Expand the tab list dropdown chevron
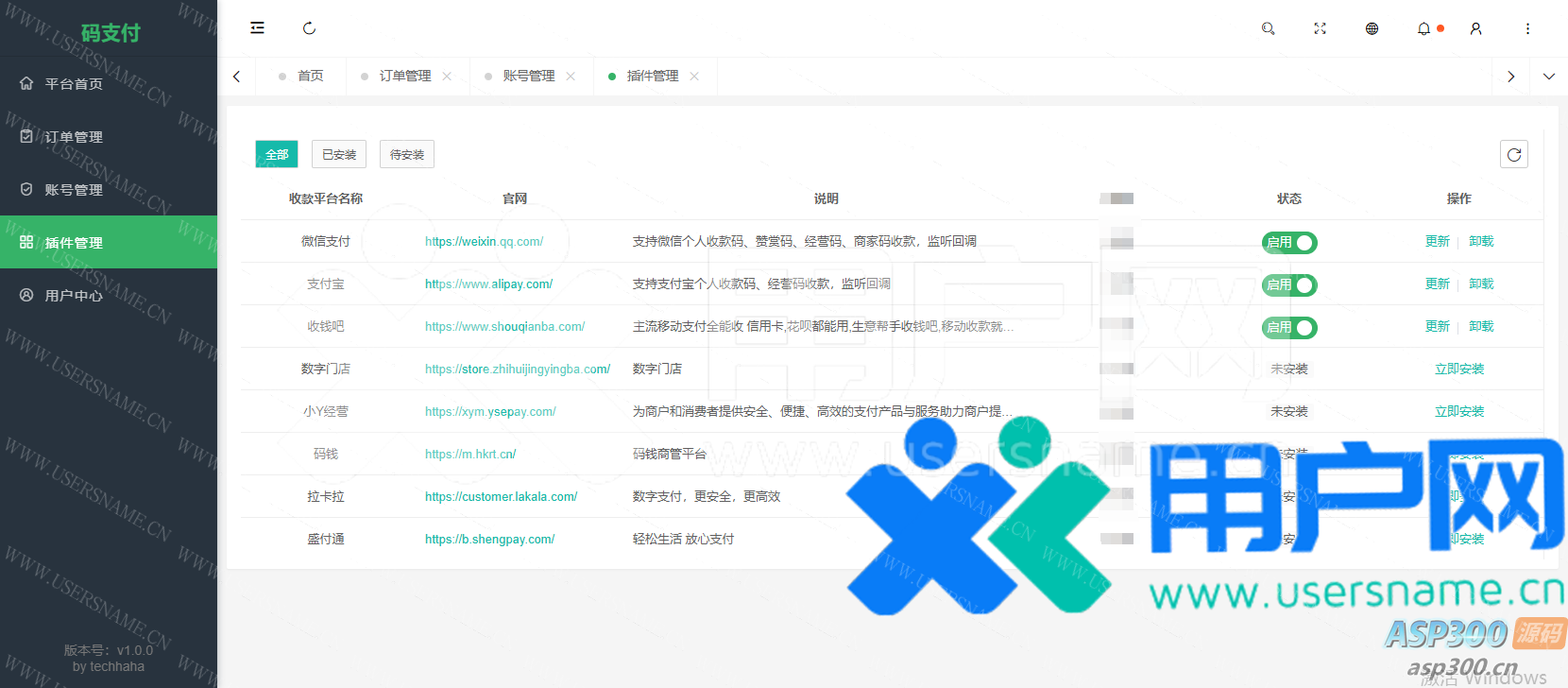This screenshot has width=1568, height=688. 1548,77
